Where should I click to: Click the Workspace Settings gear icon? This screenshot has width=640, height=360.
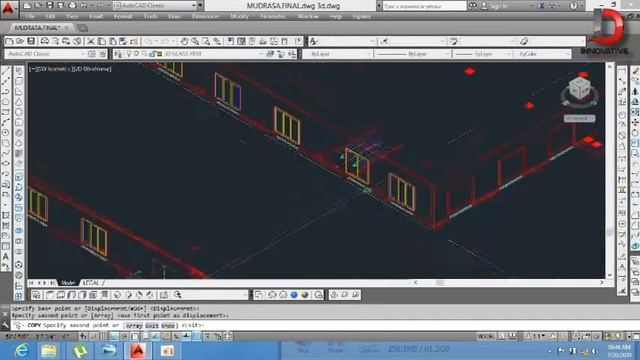(x=92, y=54)
